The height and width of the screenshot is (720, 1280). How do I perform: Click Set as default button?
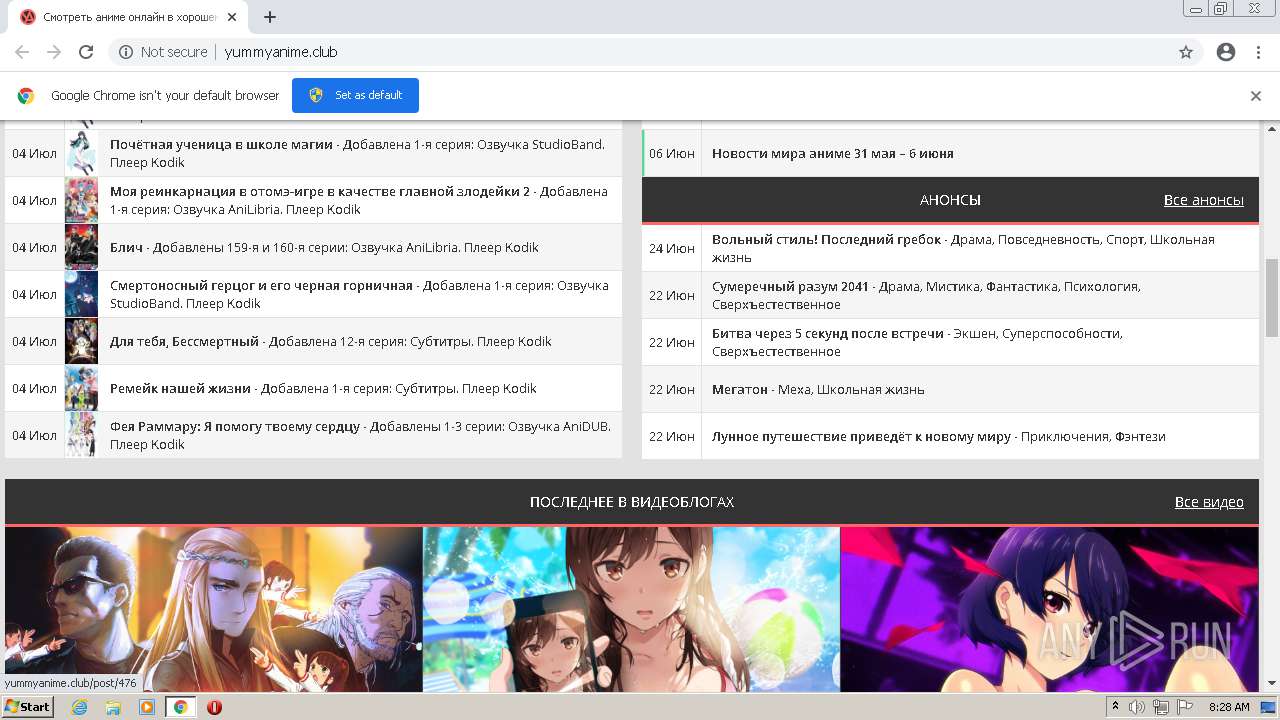(x=355, y=95)
